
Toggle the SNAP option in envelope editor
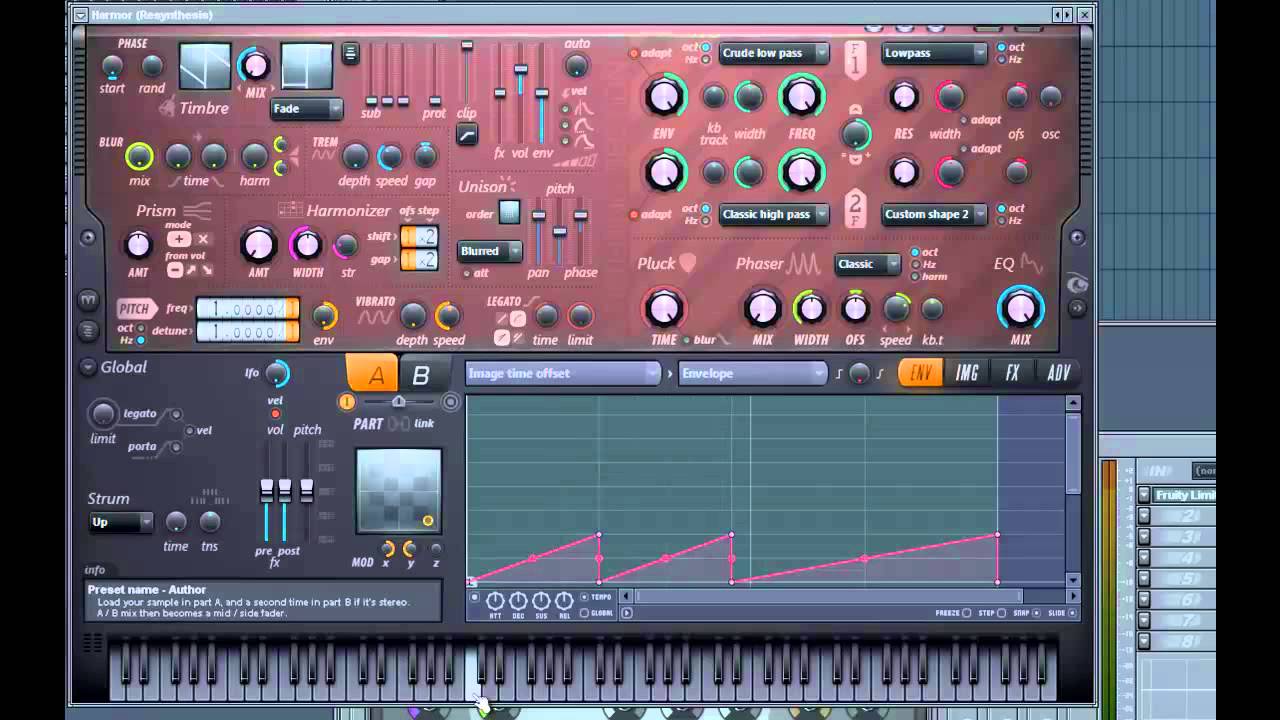(1036, 613)
